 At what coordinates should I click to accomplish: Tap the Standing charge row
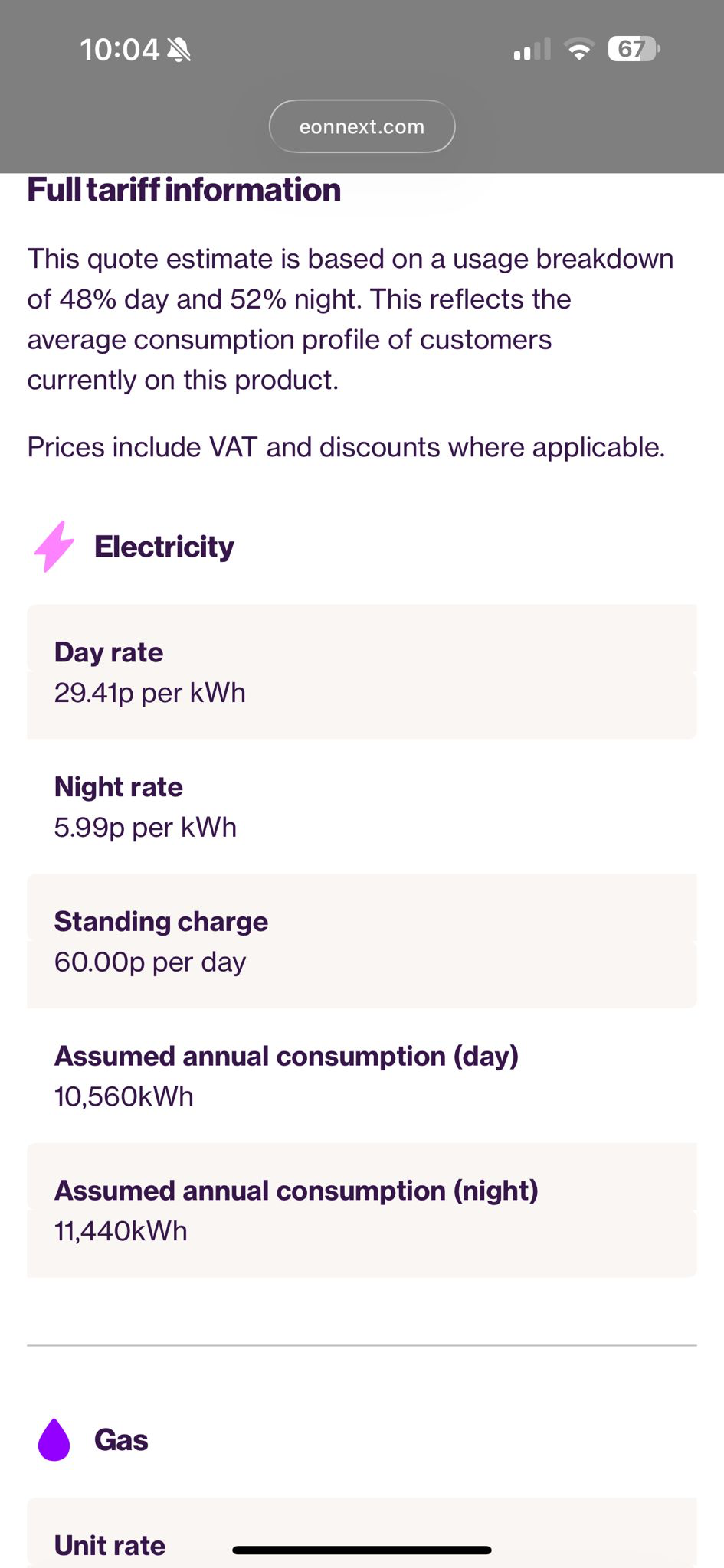(x=362, y=941)
